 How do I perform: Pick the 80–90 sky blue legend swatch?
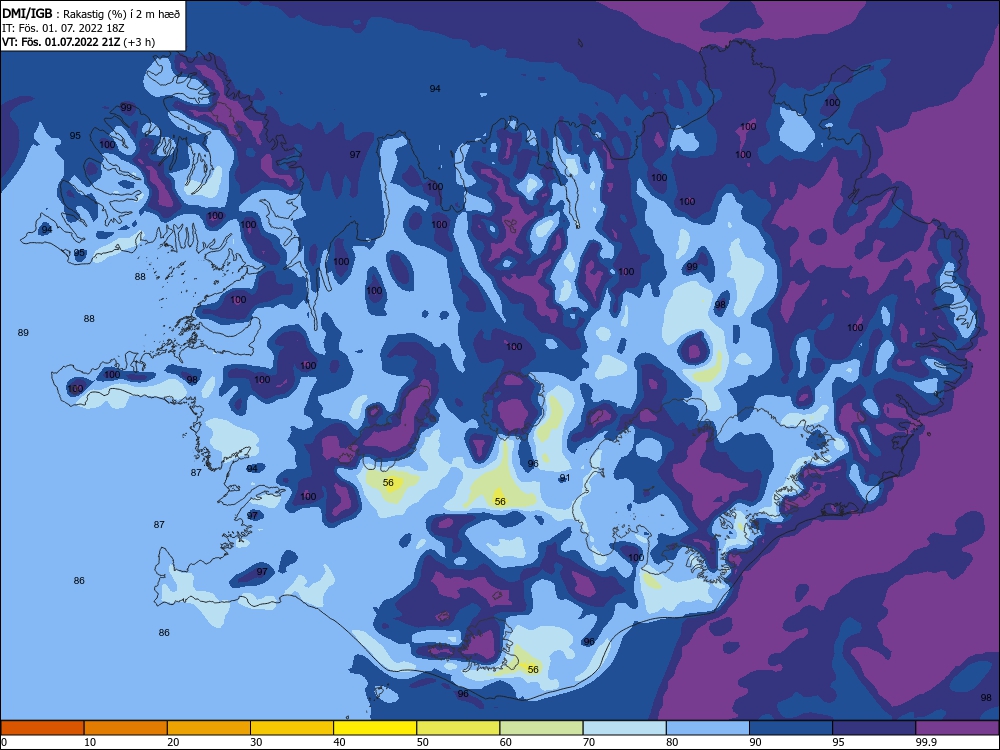(x=708, y=728)
